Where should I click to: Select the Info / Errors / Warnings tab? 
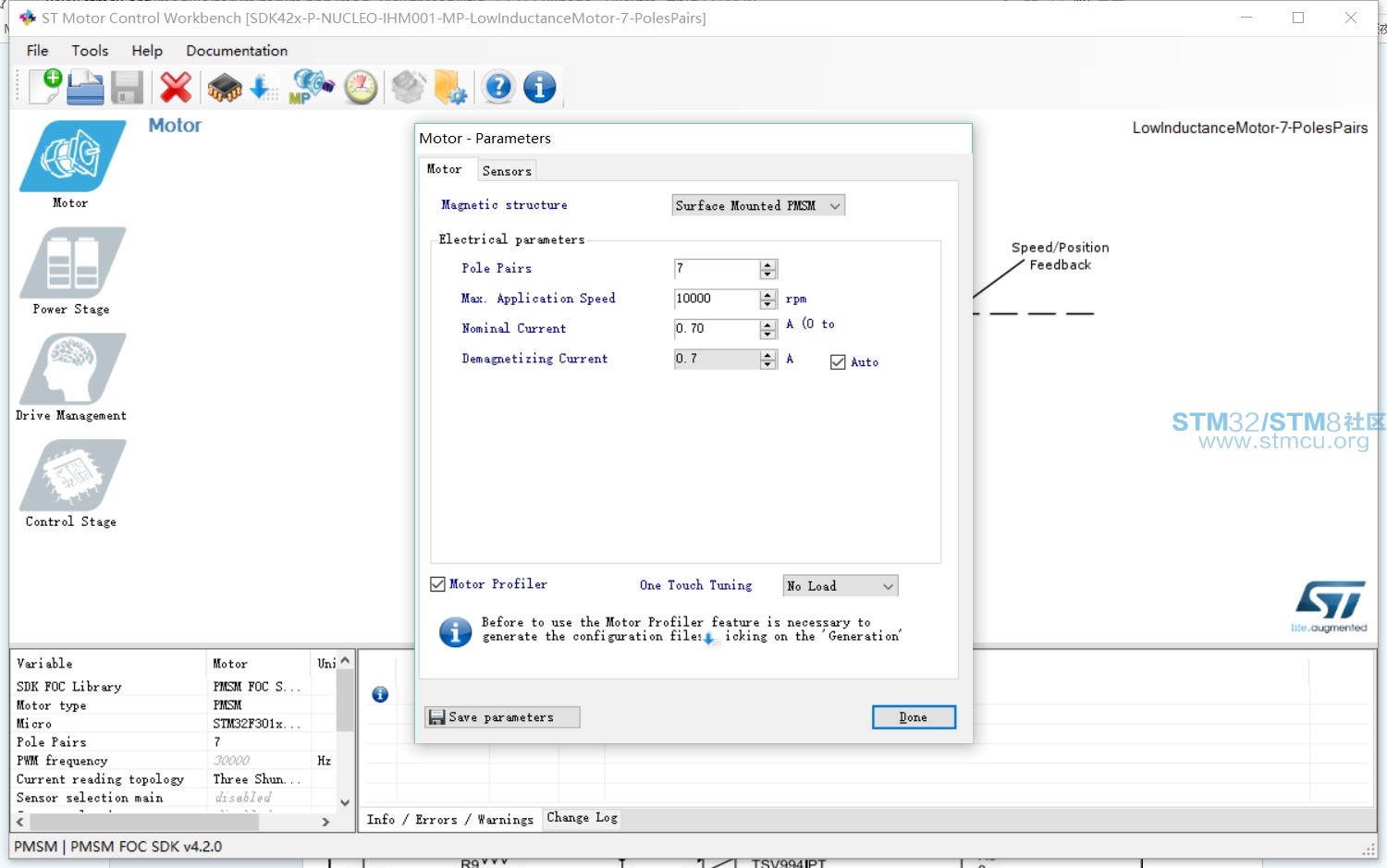coord(449,819)
